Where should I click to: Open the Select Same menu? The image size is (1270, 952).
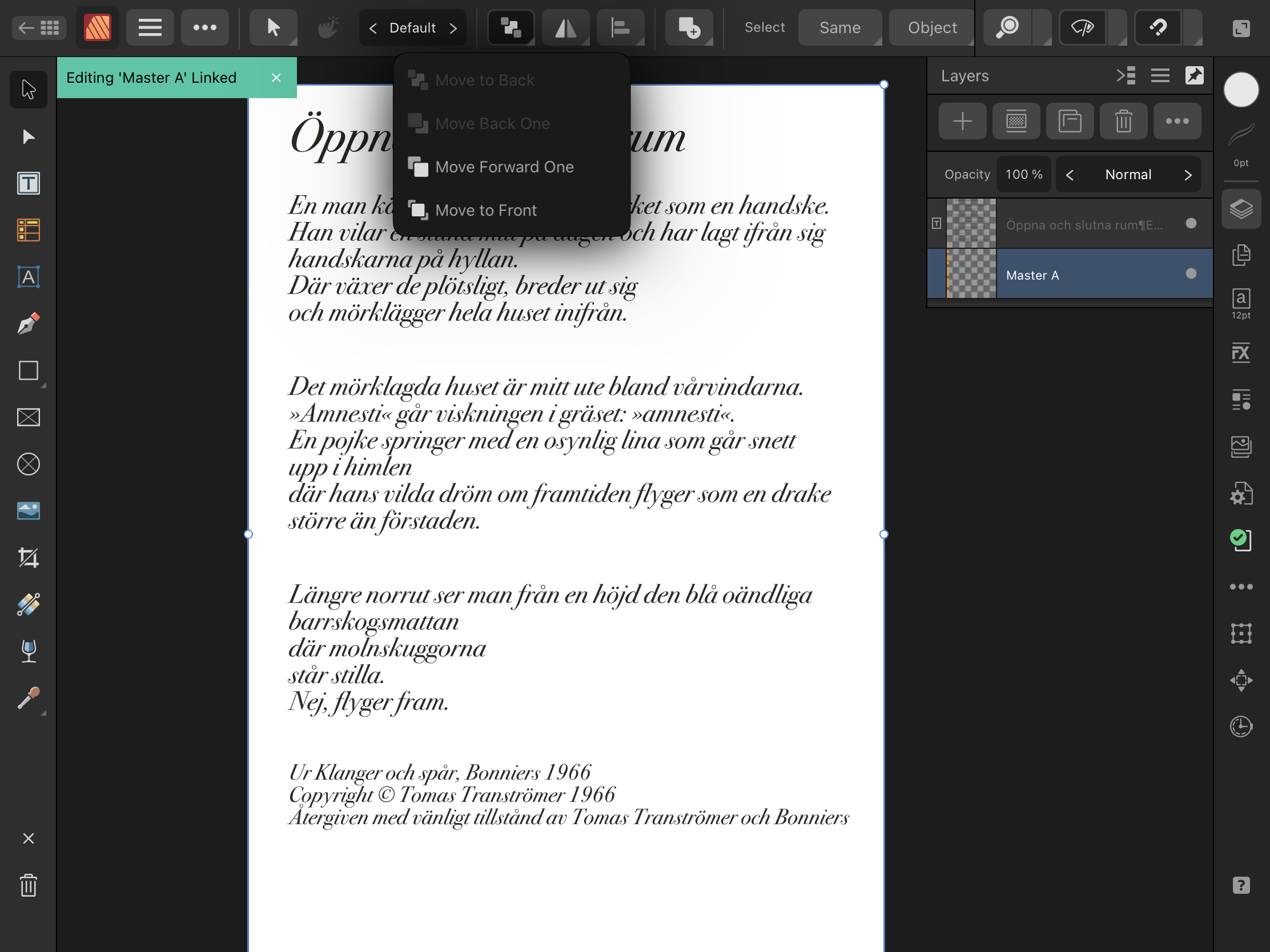[840, 27]
